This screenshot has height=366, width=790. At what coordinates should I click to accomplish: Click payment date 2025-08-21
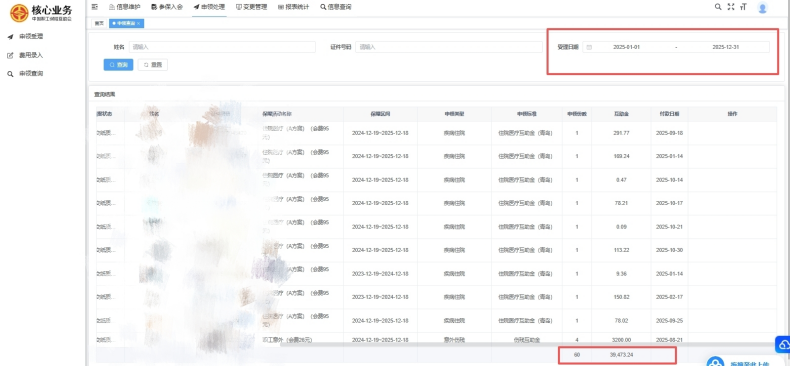coord(669,340)
